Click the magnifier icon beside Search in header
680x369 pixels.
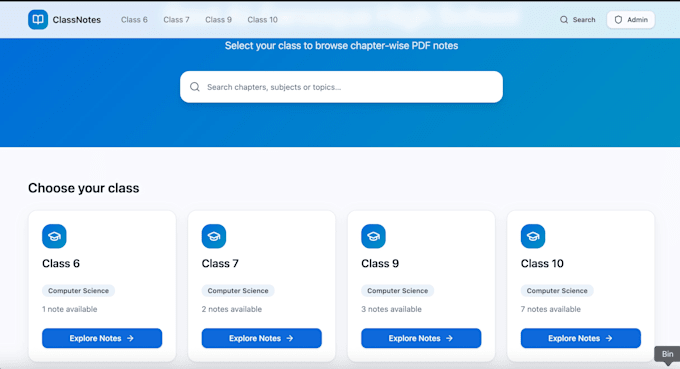pyautogui.click(x=564, y=20)
